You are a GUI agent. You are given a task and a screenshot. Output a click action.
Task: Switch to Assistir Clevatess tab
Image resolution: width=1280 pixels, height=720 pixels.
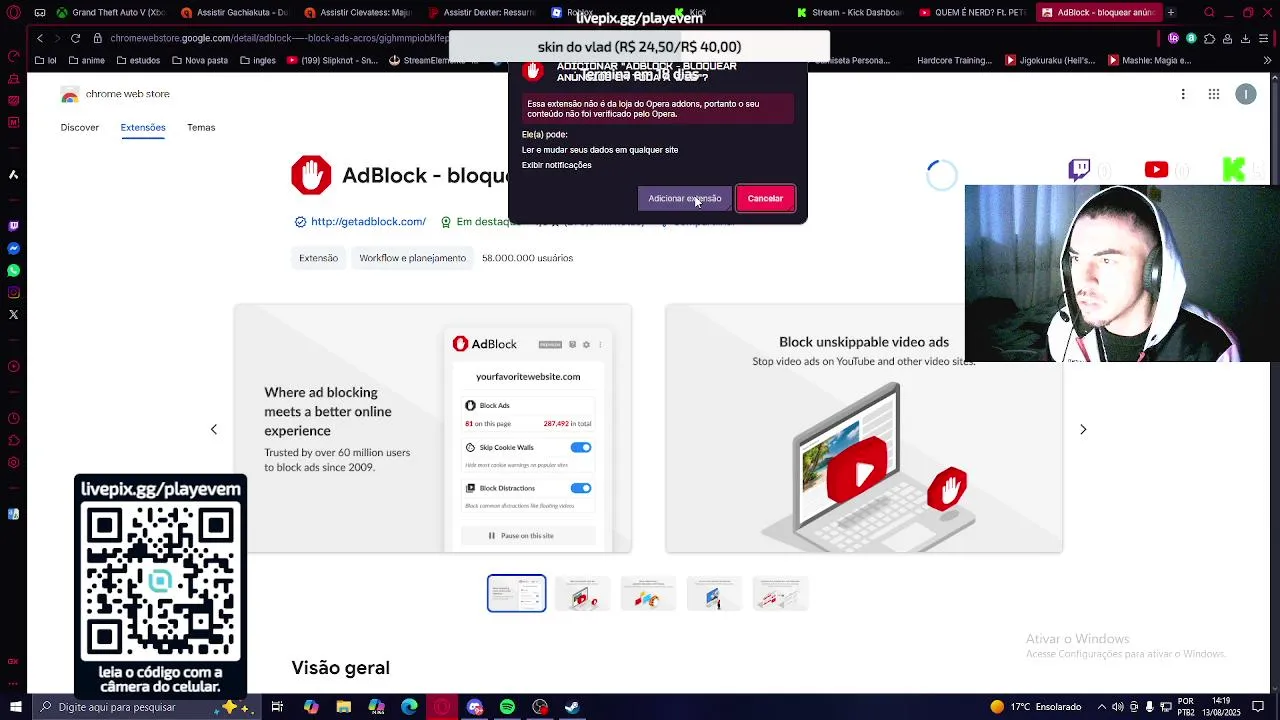358,13
